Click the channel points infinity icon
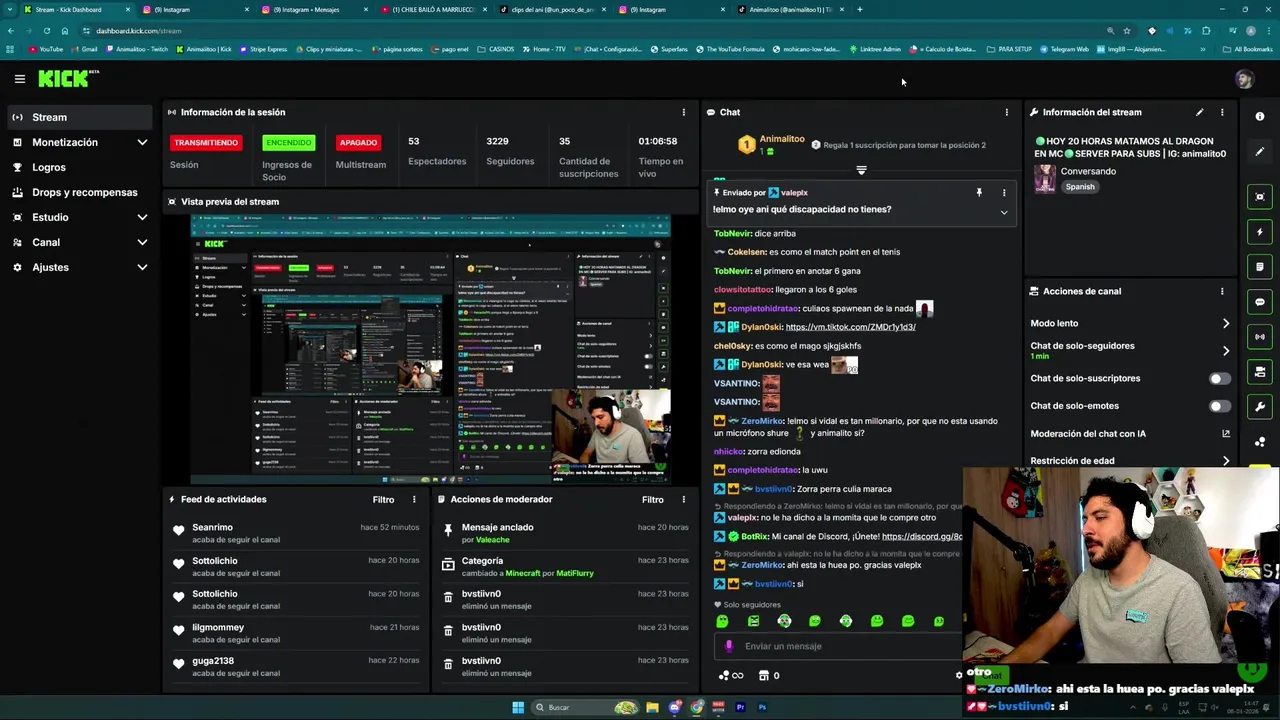Image resolution: width=1280 pixels, height=720 pixels. pos(731,675)
